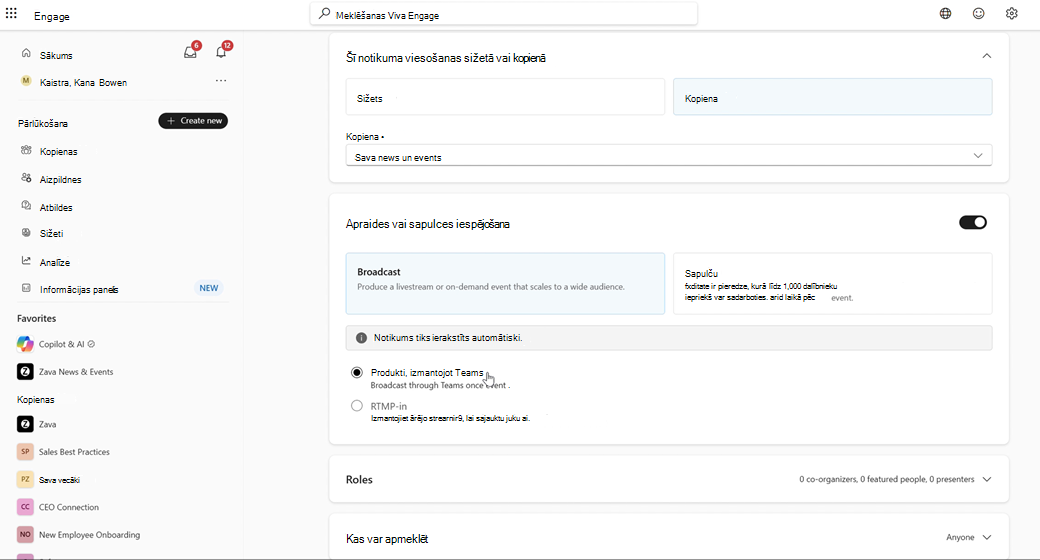Open the CEO Connection community link

point(69,508)
